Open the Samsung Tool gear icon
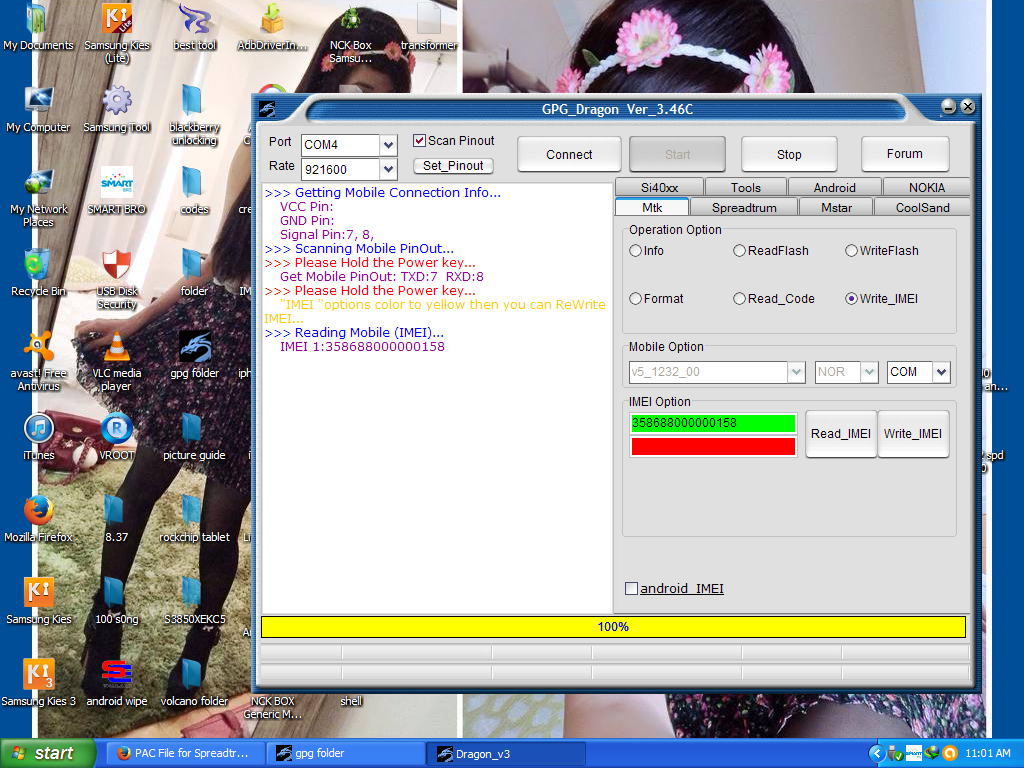This screenshot has width=1024, height=768. pyautogui.click(x=117, y=102)
